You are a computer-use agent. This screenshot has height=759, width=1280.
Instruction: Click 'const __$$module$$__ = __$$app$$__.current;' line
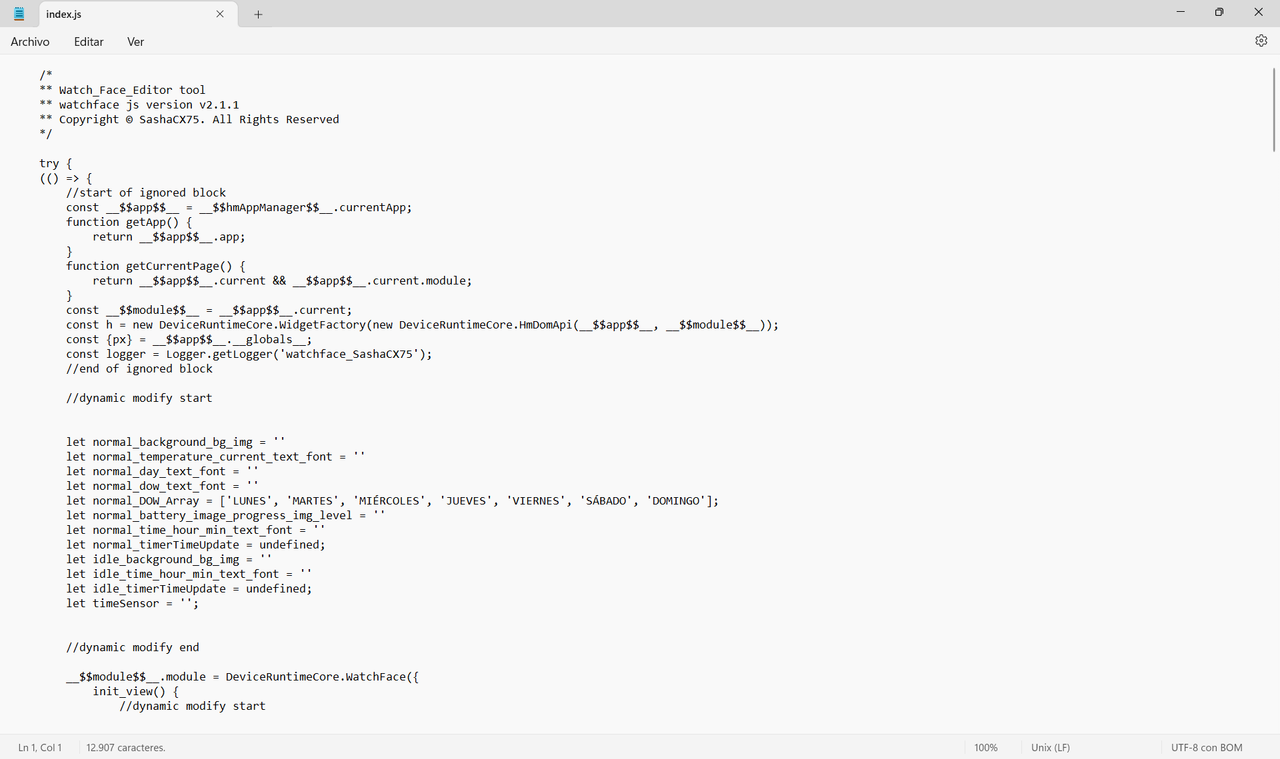209,310
